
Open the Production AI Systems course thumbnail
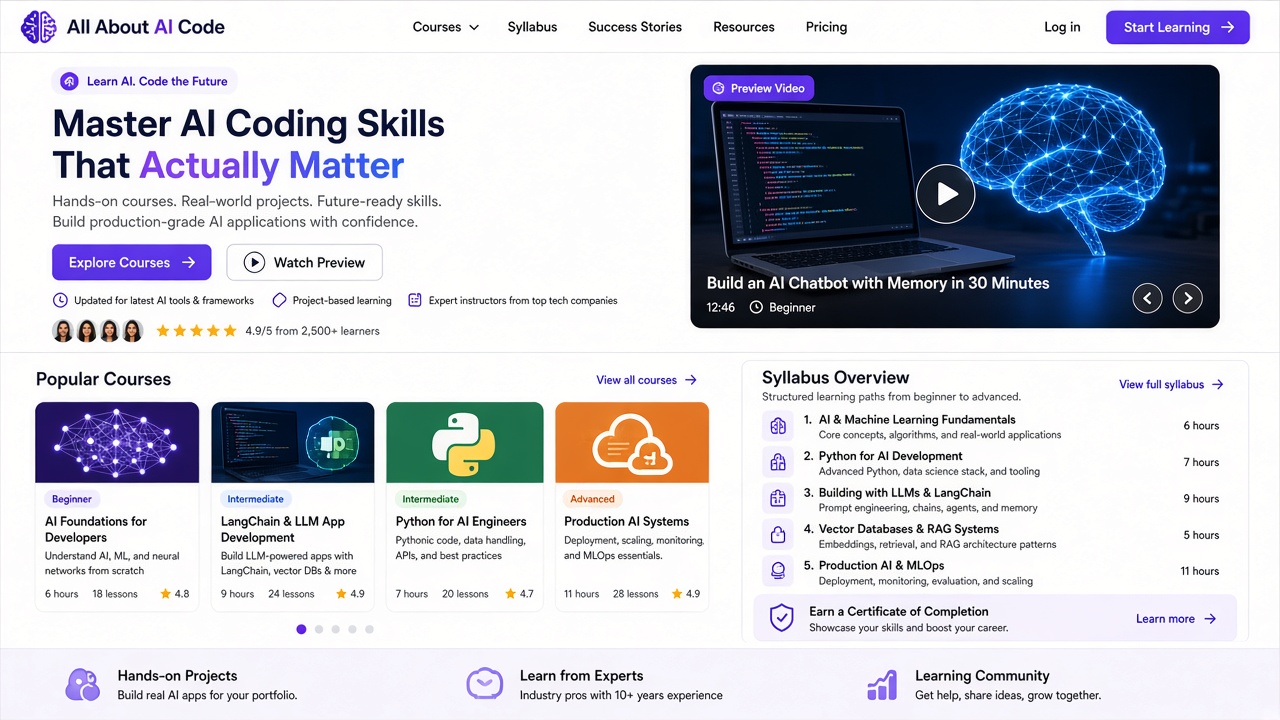click(632, 442)
